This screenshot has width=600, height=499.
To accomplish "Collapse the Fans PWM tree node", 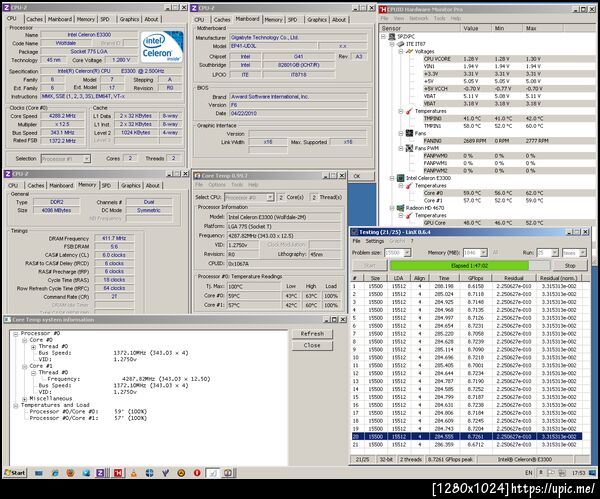I will click(400, 148).
